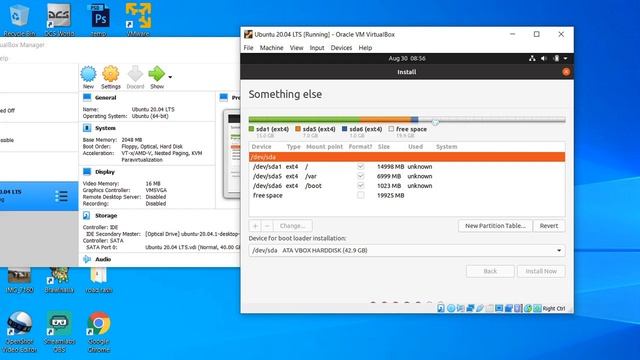The width and height of the screenshot is (640, 360).
Task: Select the OpenShot Video Editor desktop shortcut
Action: point(19,332)
